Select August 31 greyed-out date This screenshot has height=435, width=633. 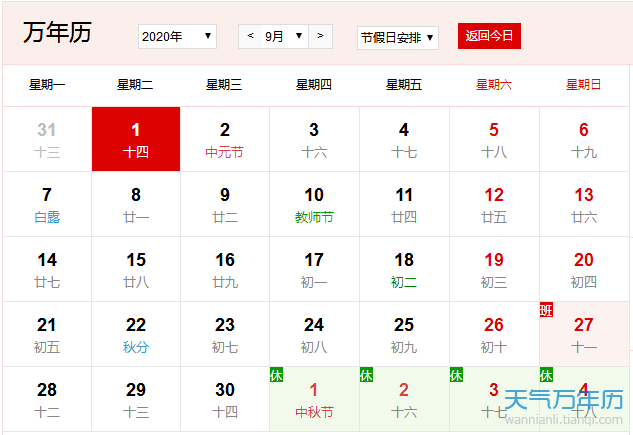[47, 139]
